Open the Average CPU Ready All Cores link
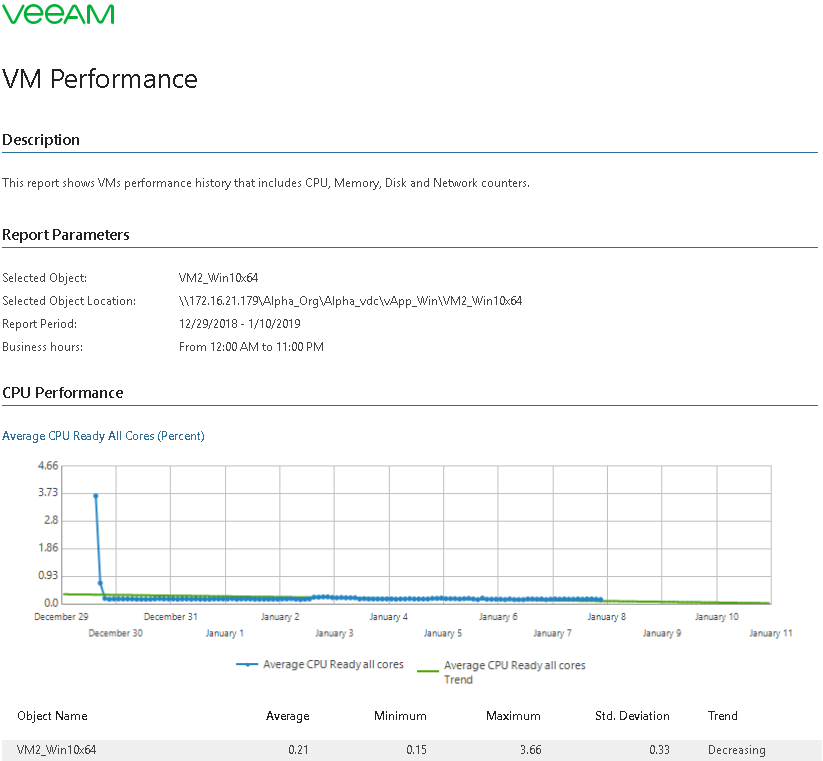823x761 pixels. point(103,436)
